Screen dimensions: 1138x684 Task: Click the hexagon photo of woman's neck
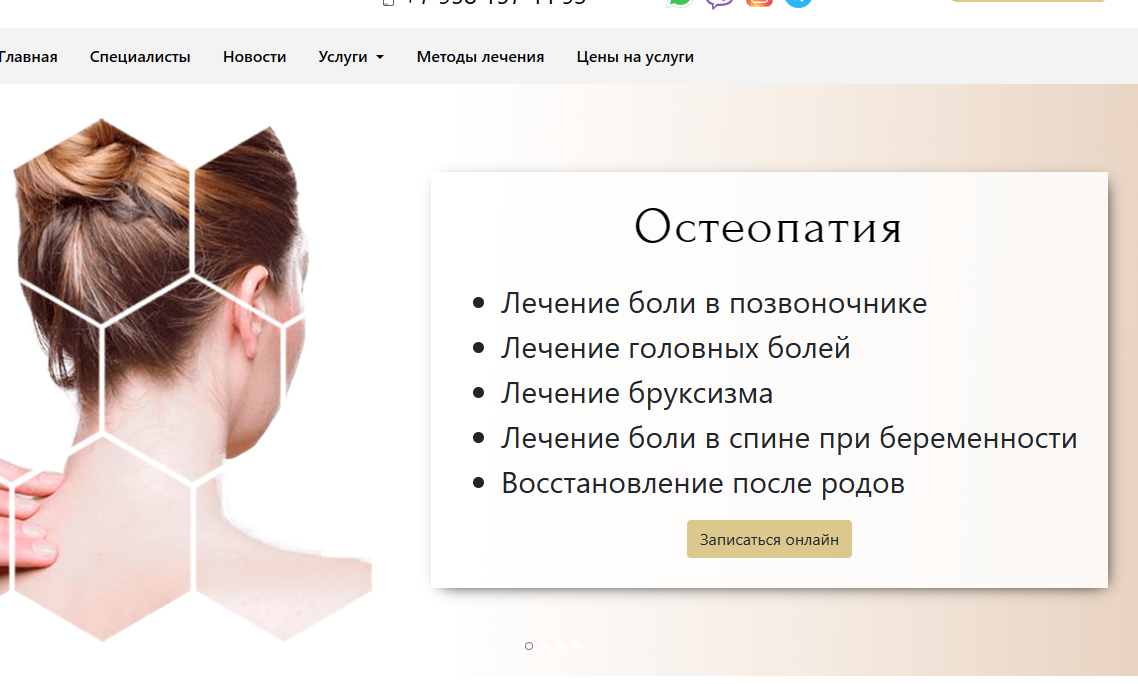(186, 380)
